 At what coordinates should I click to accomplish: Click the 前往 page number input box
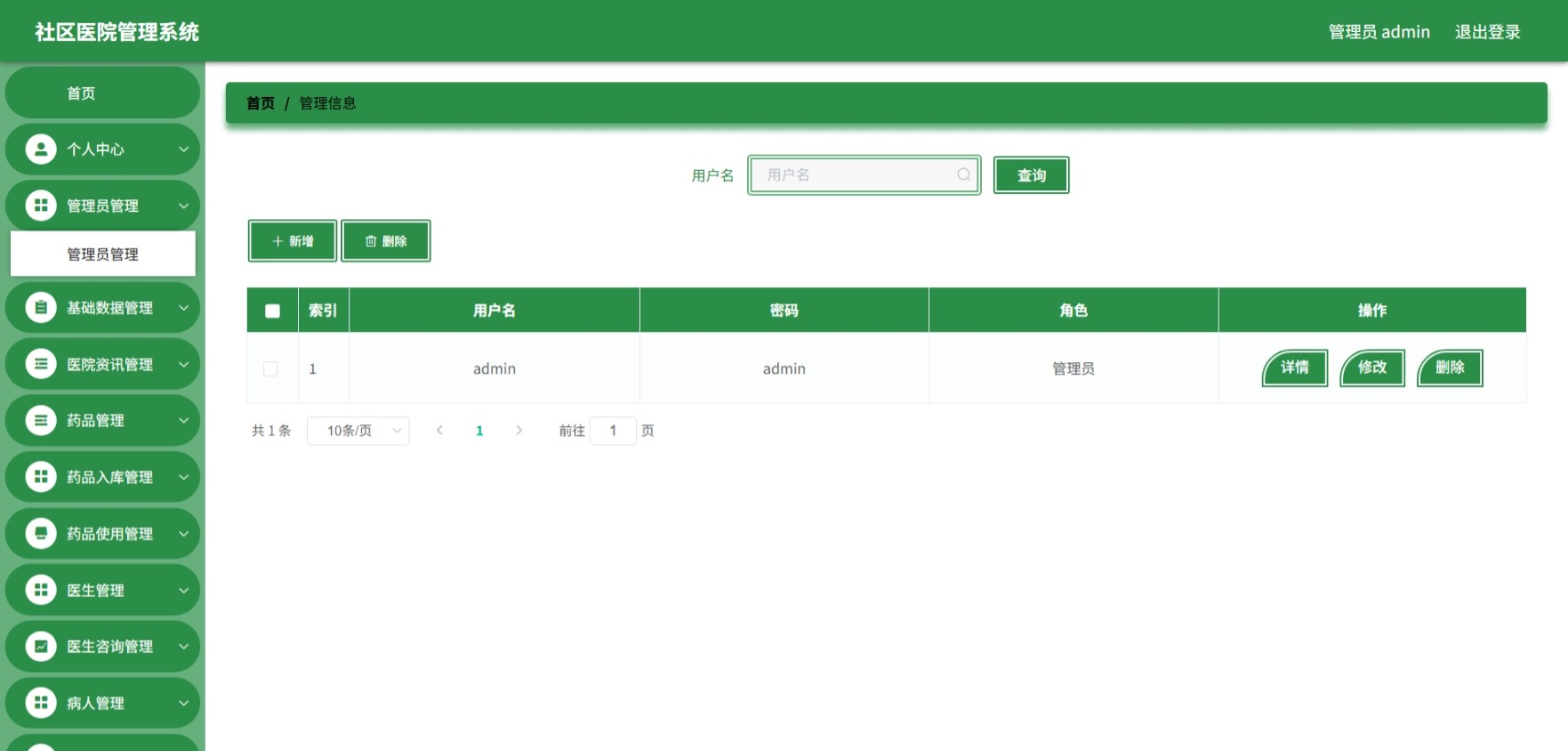coord(613,431)
